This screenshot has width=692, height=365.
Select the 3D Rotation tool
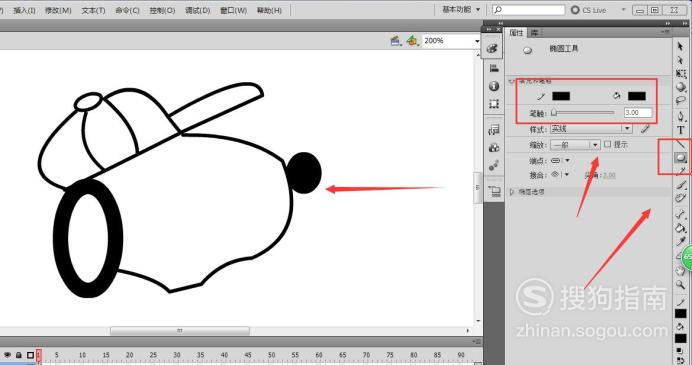point(681,87)
